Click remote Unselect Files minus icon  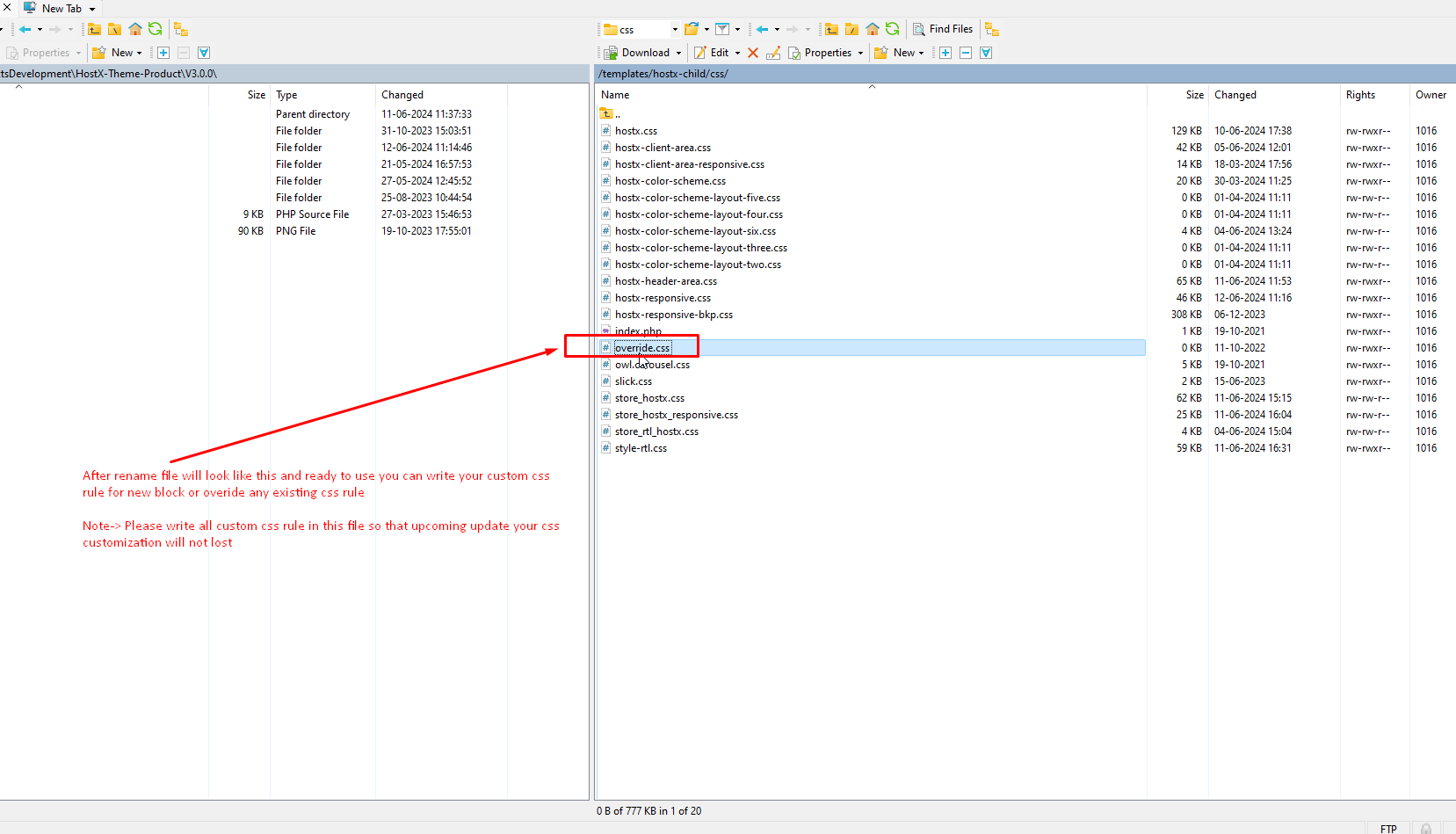pos(966,53)
